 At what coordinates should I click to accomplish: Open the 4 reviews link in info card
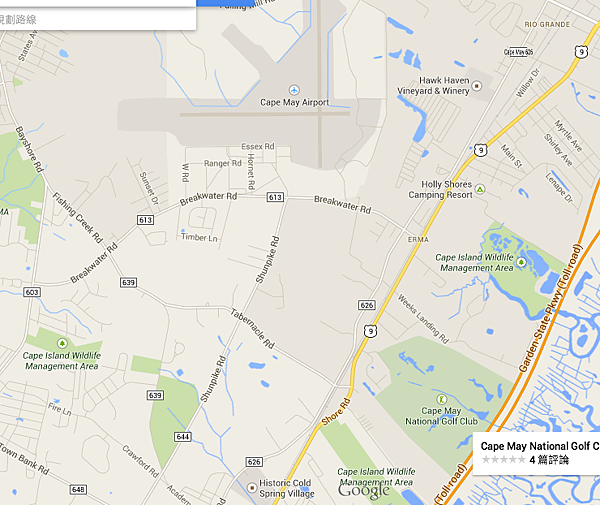[x=549, y=459]
